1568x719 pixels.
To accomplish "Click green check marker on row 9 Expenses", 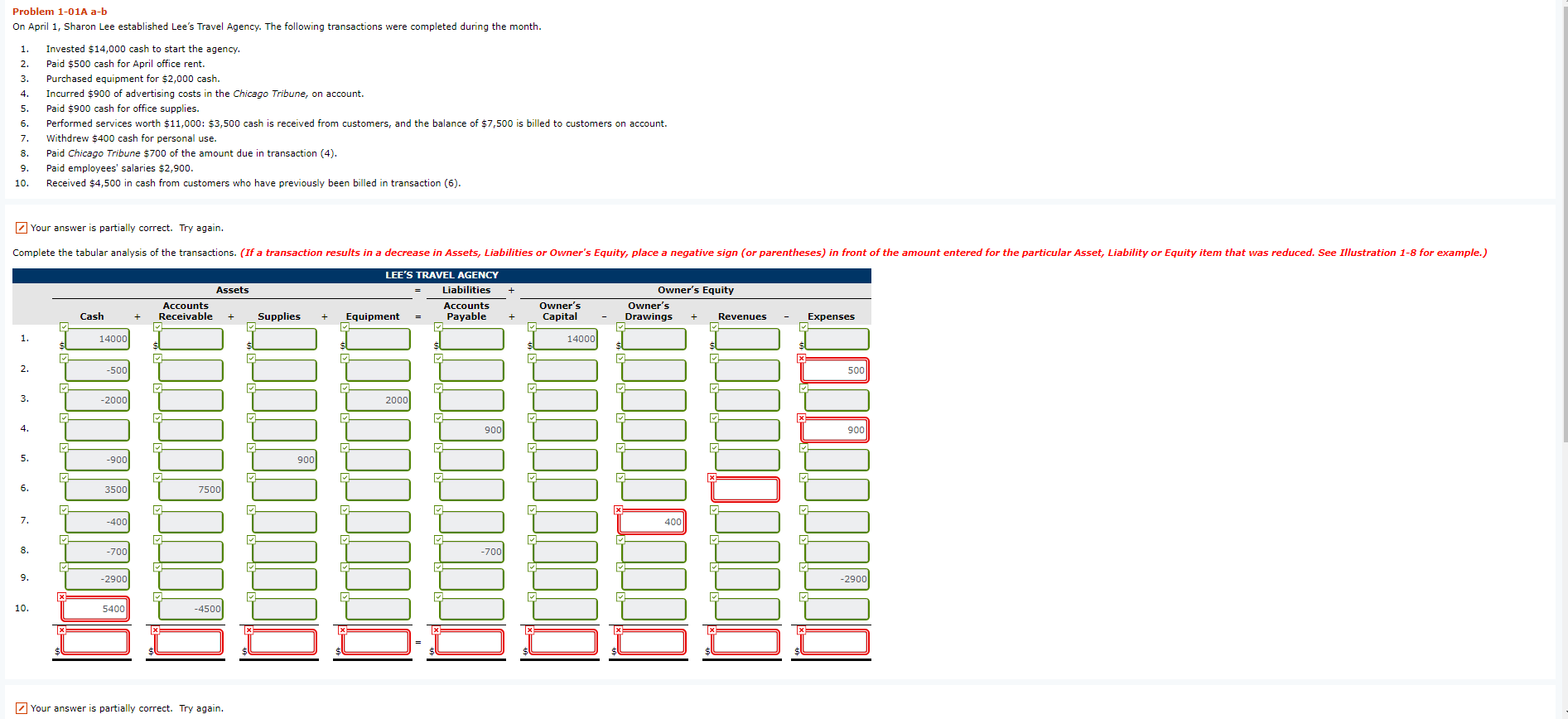I will coord(803,567).
